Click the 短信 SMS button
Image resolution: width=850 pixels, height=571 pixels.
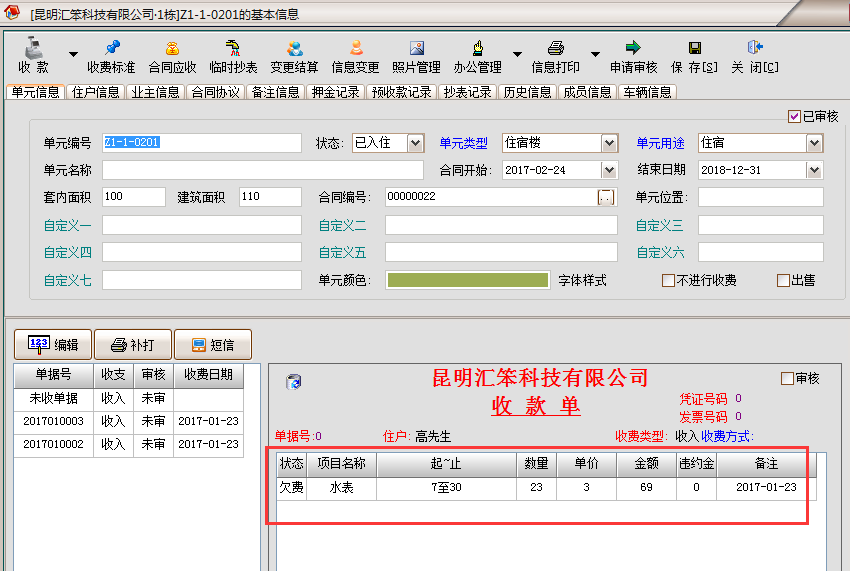tap(213, 344)
